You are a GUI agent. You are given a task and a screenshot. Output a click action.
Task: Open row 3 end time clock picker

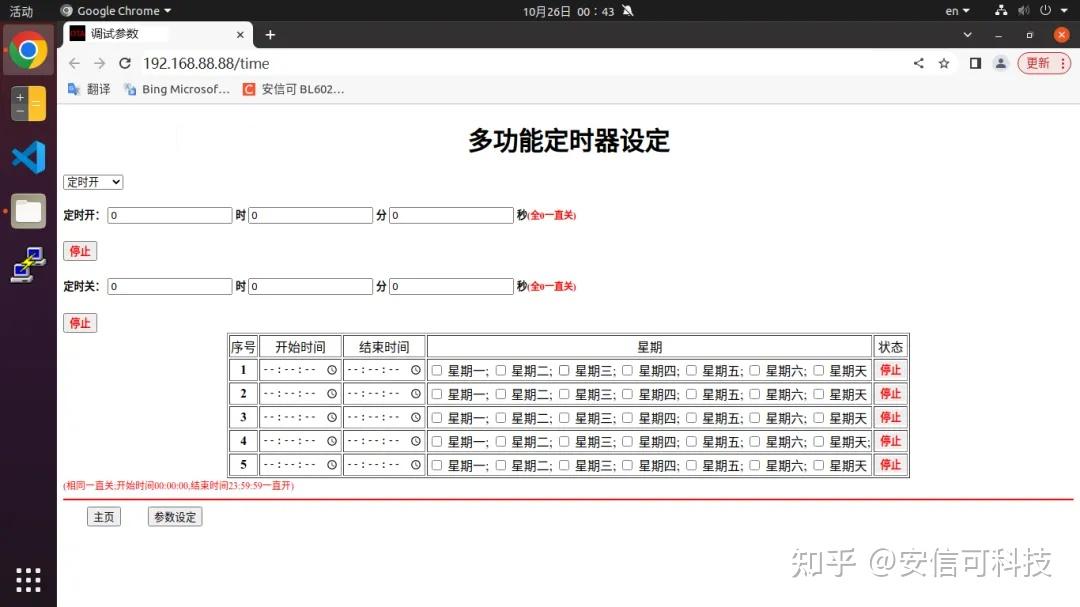click(x=416, y=418)
